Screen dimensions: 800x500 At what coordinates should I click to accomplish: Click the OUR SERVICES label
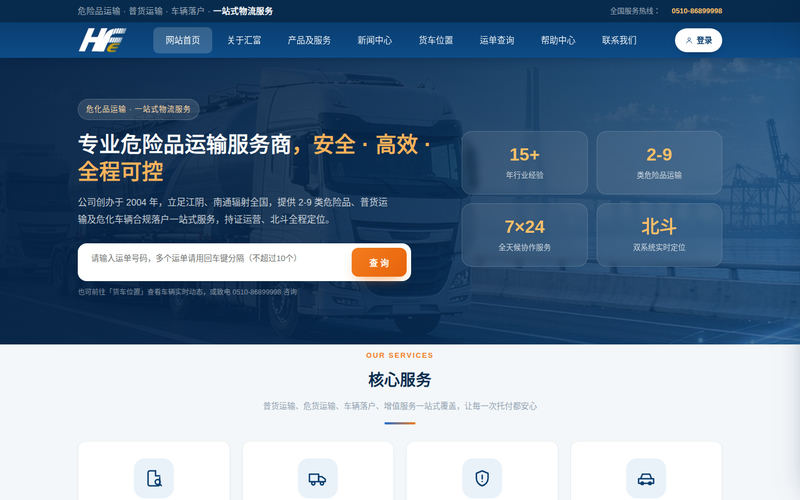pyautogui.click(x=399, y=355)
